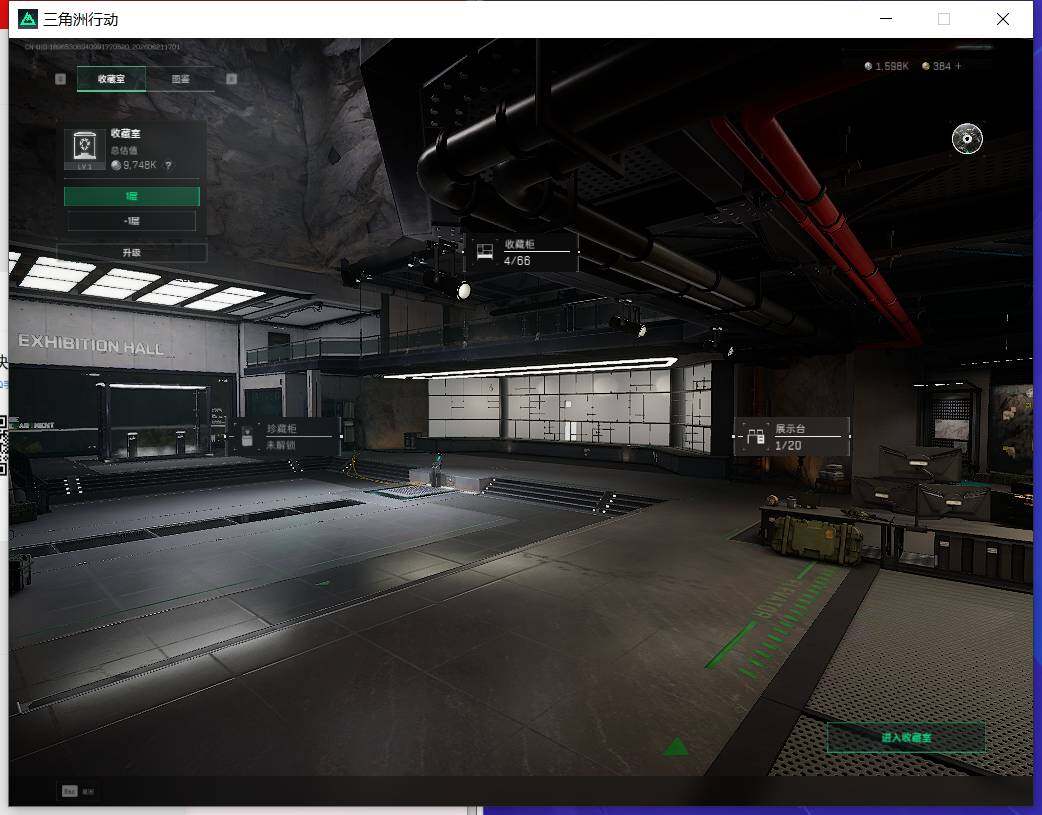The height and width of the screenshot is (815, 1042).
Task: Click the 1,598K currency coin icon
Action: pyautogui.click(x=868, y=66)
